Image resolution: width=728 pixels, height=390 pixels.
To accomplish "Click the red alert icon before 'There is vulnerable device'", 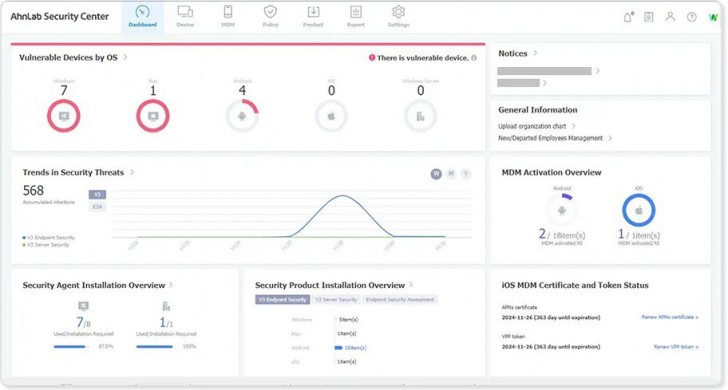I will click(372, 58).
